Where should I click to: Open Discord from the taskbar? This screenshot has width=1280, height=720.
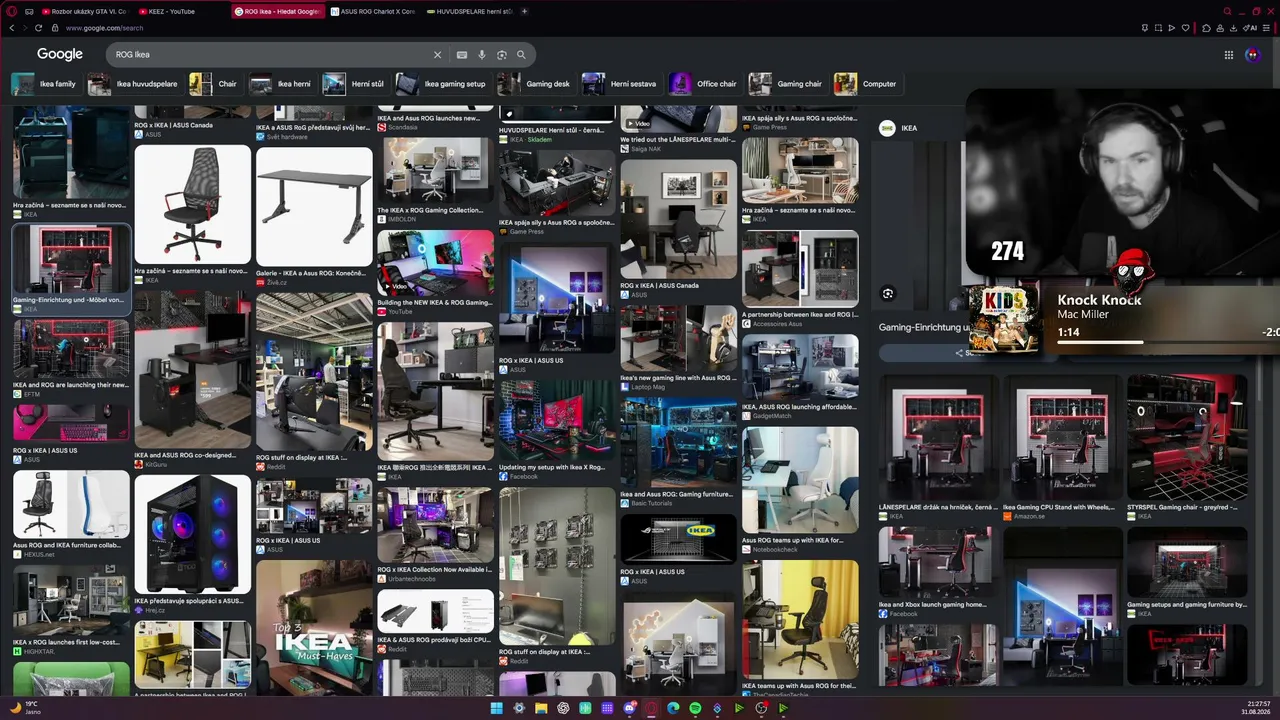tap(629, 708)
